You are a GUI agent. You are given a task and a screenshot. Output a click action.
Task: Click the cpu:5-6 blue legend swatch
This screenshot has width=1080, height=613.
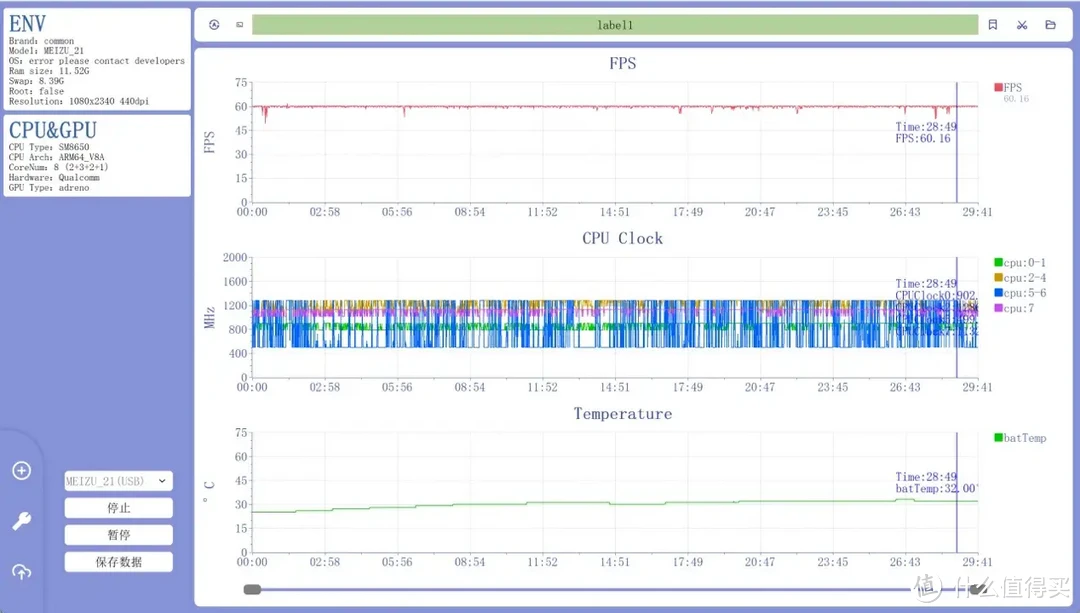coord(998,292)
